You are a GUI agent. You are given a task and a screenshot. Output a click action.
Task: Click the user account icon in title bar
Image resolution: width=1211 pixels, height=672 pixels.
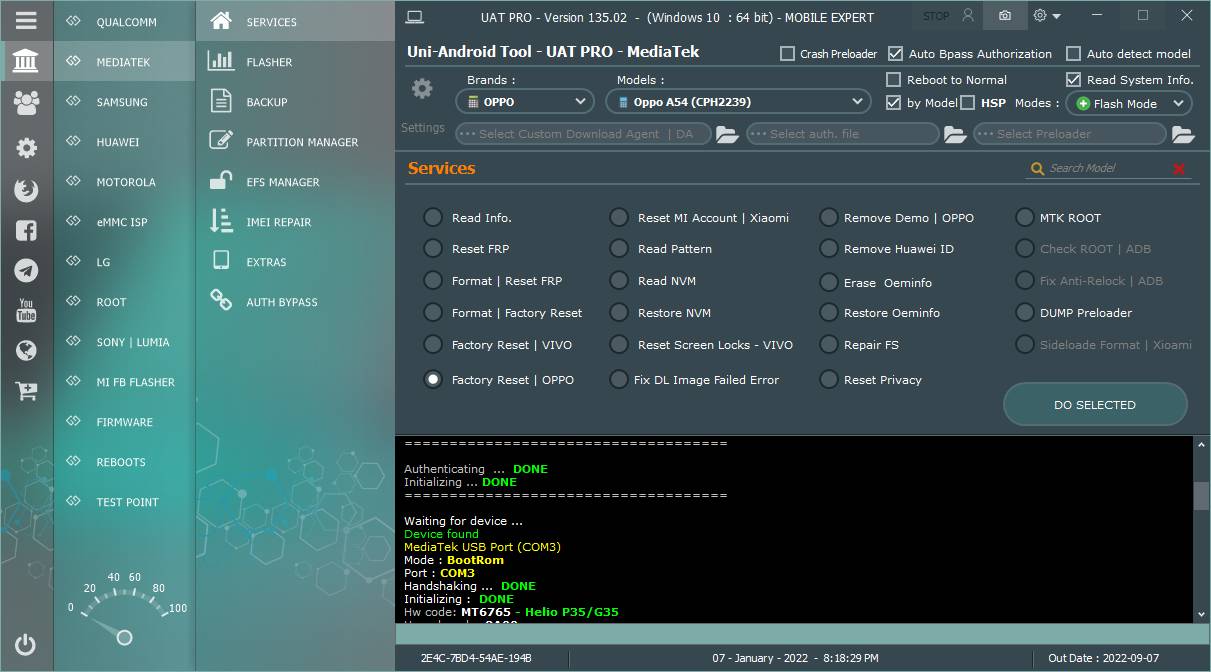[x=967, y=16]
